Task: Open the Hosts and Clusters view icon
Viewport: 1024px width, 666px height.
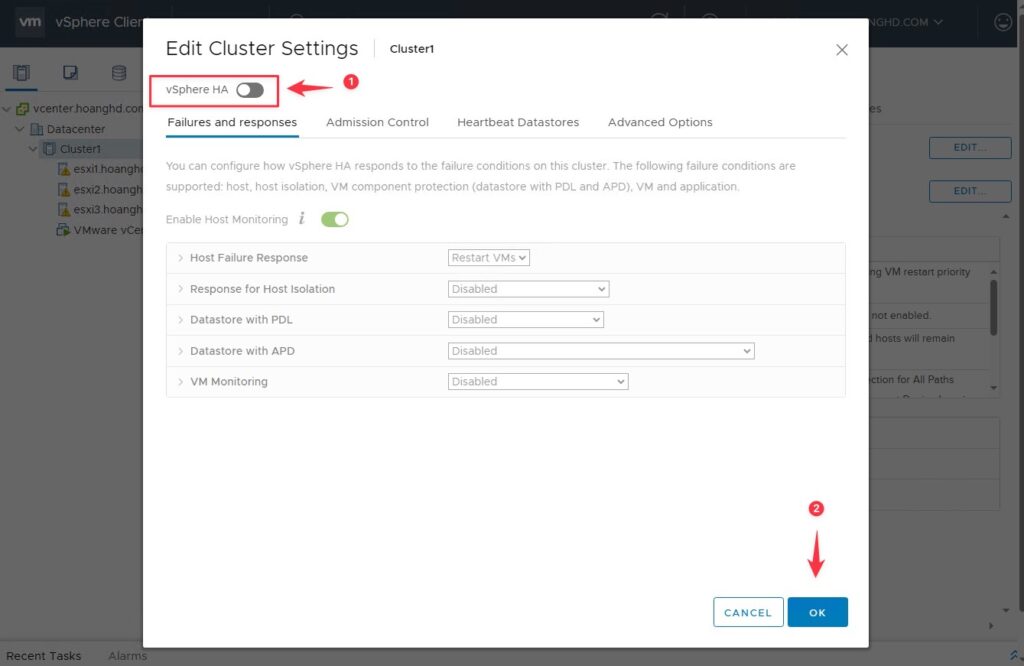Action: (x=22, y=72)
